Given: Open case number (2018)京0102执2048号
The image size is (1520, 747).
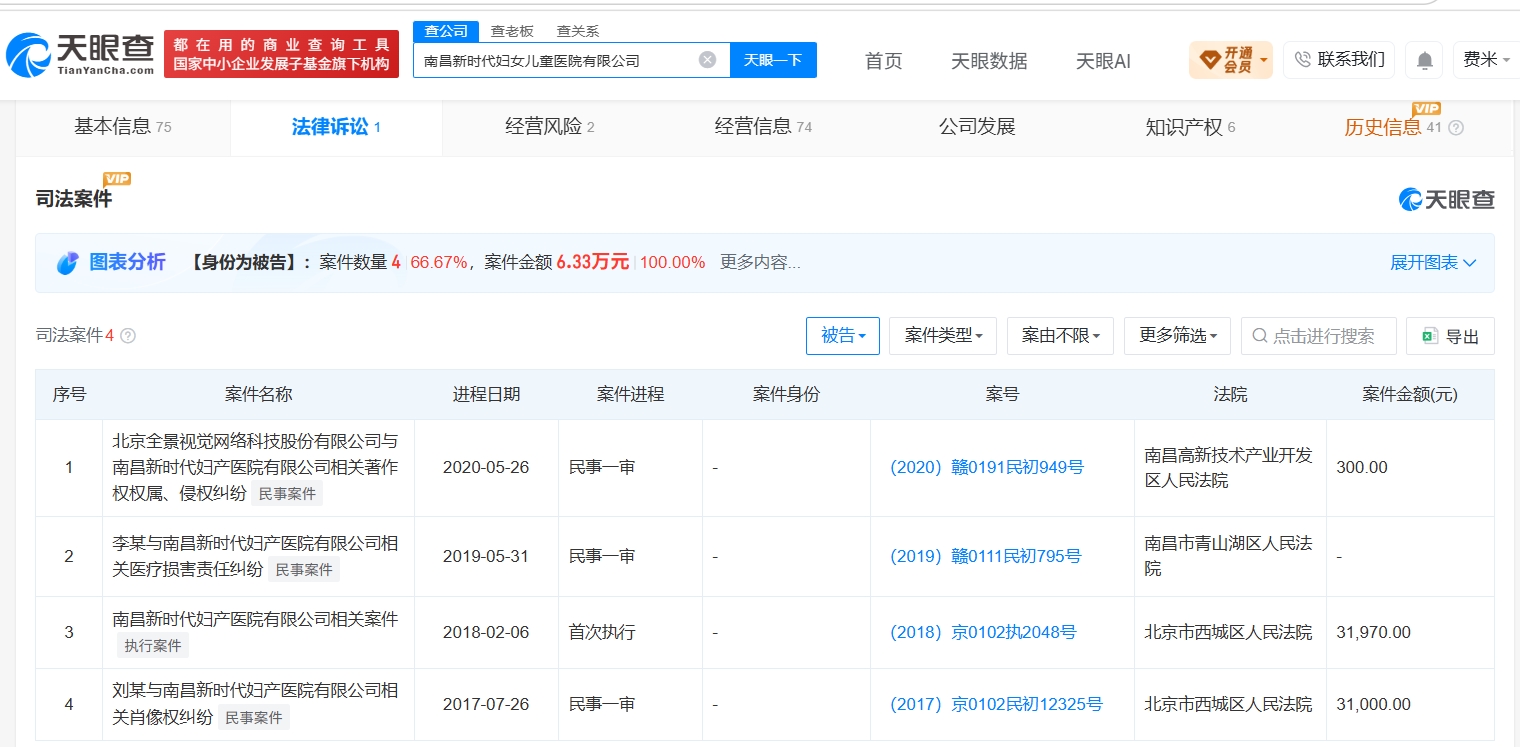Looking at the screenshot, I should click(x=983, y=632).
